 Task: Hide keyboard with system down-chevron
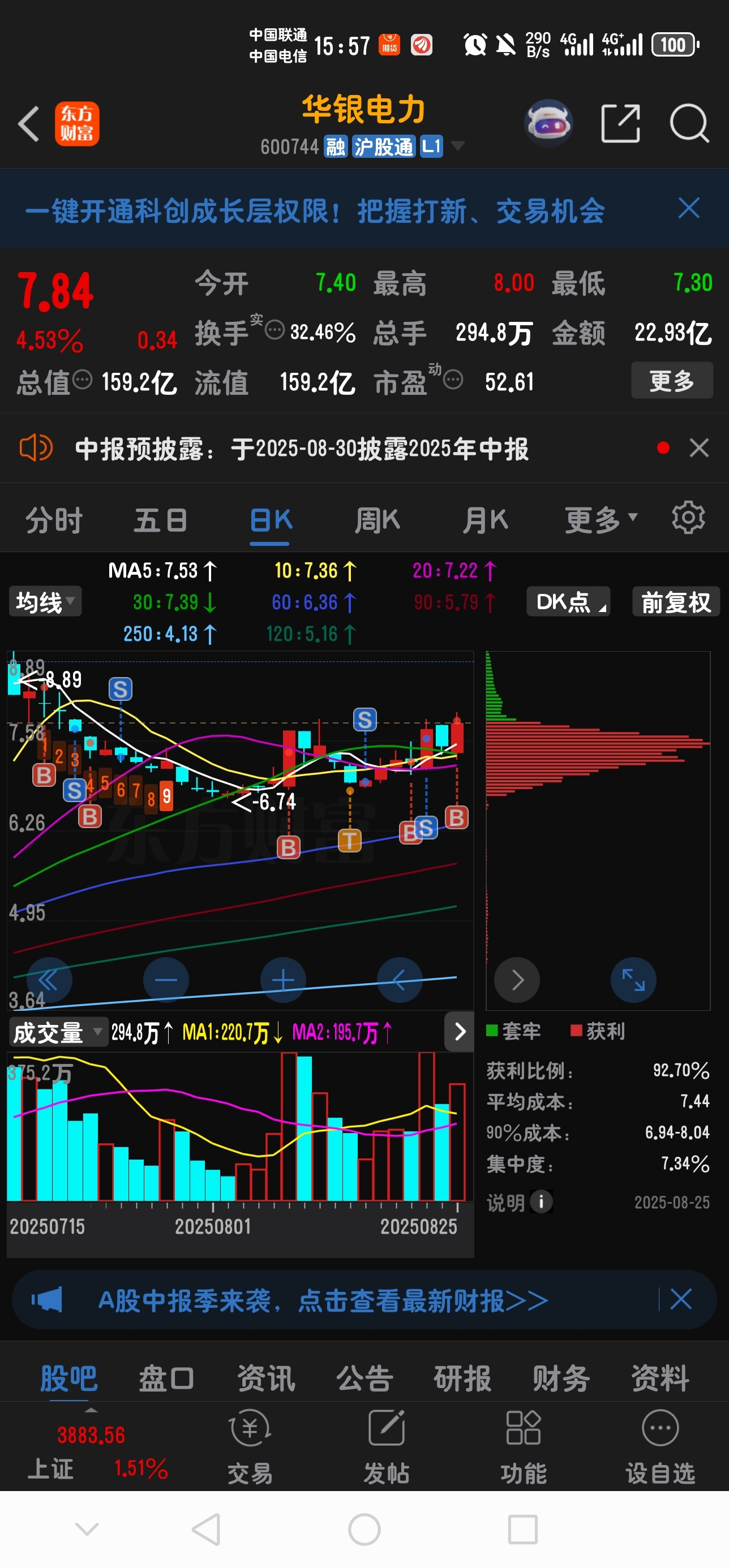pyautogui.click(x=87, y=1528)
